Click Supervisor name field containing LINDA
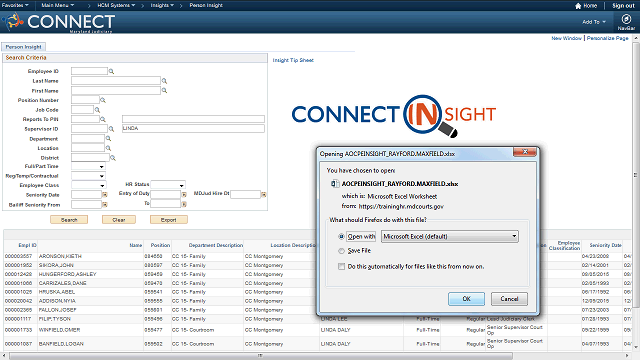The height and width of the screenshot is (360, 640). coord(193,129)
